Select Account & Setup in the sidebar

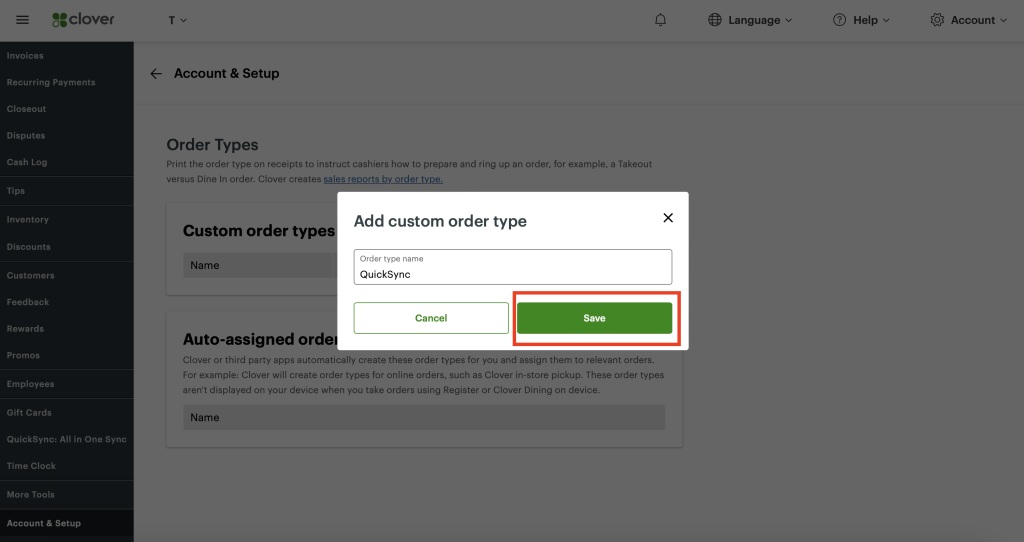click(x=44, y=523)
